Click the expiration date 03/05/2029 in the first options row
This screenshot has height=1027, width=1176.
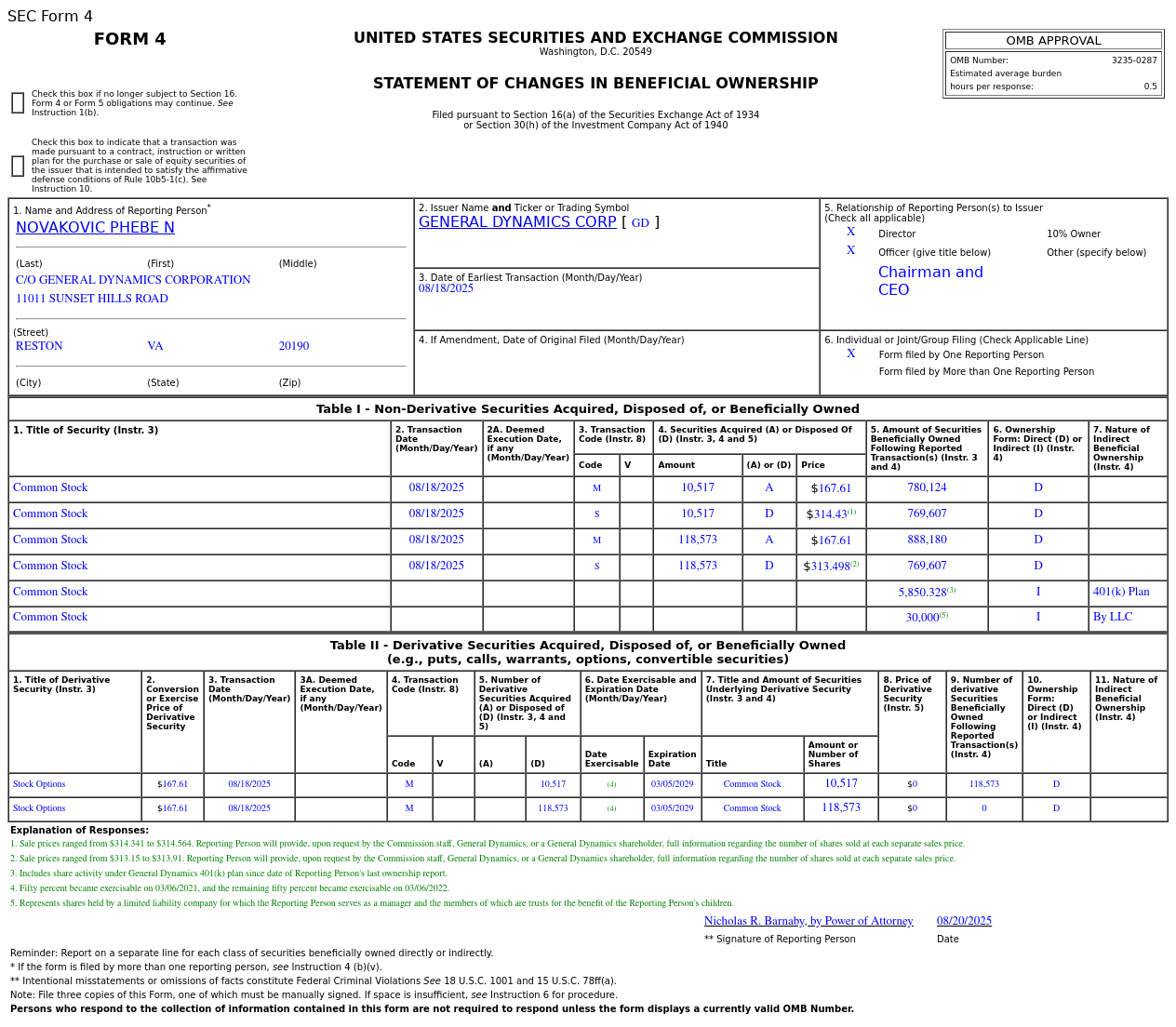point(672,784)
